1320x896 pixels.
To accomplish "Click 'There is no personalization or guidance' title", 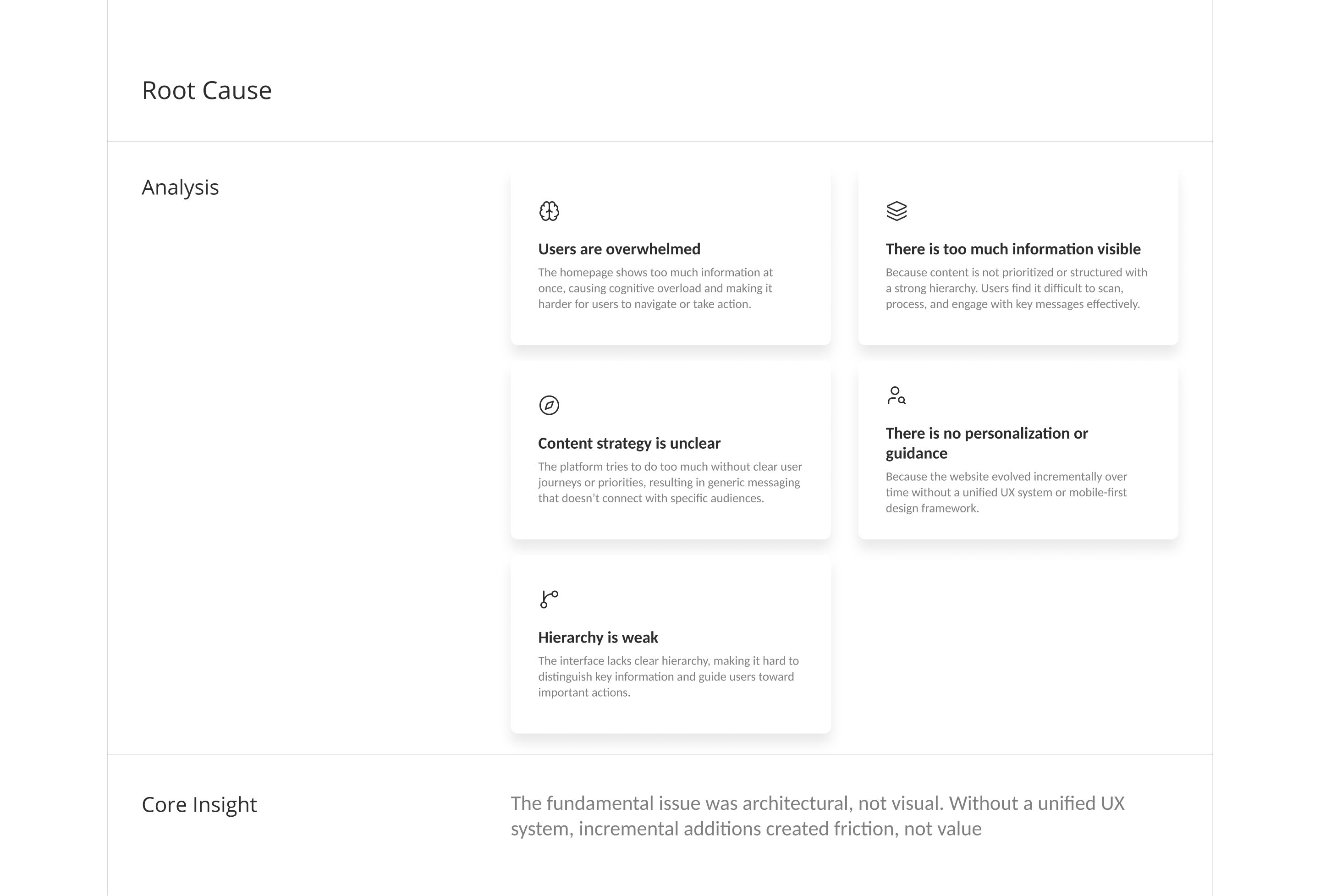I will [987, 443].
